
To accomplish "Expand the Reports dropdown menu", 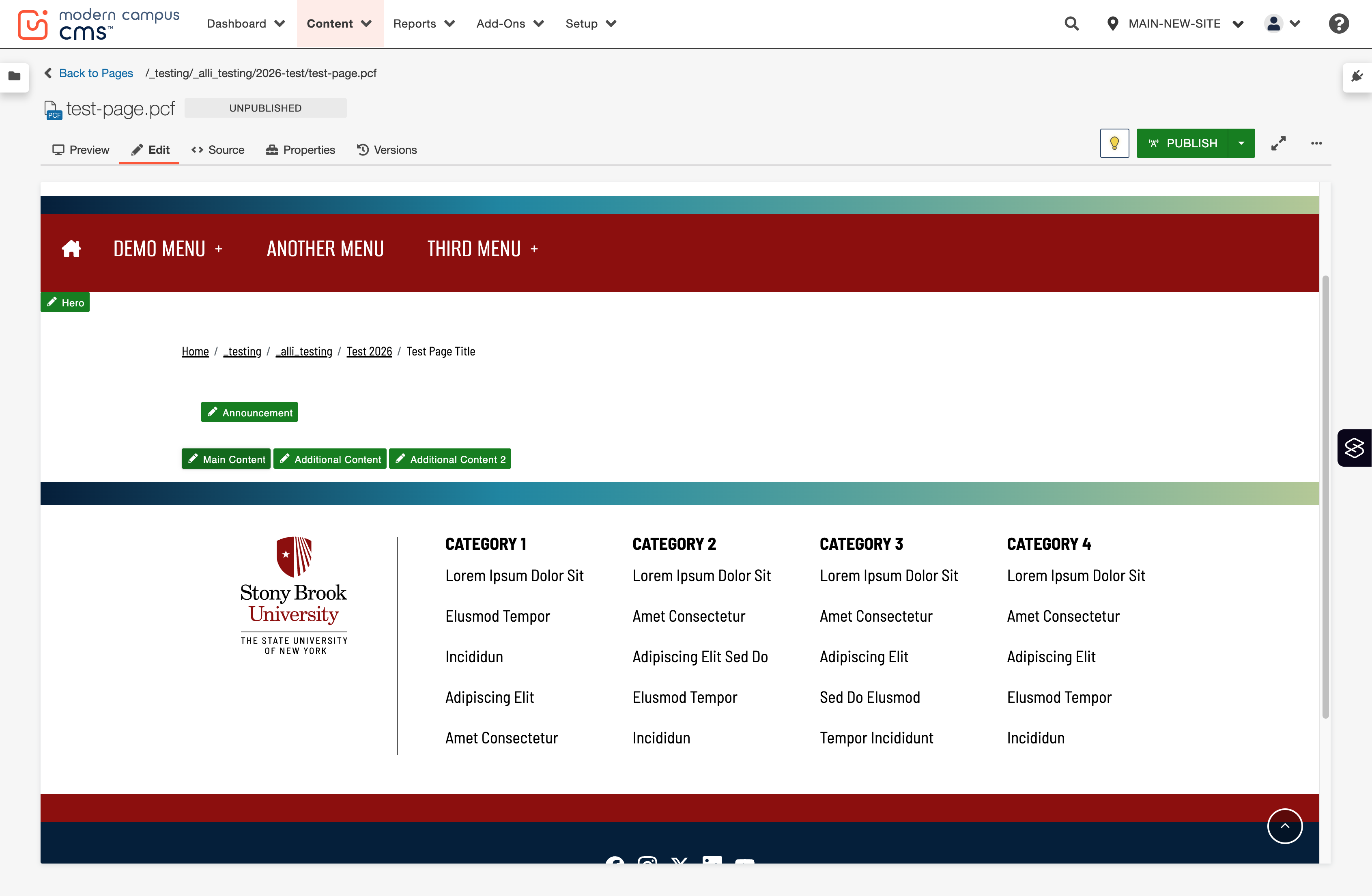I will coord(424,24).
